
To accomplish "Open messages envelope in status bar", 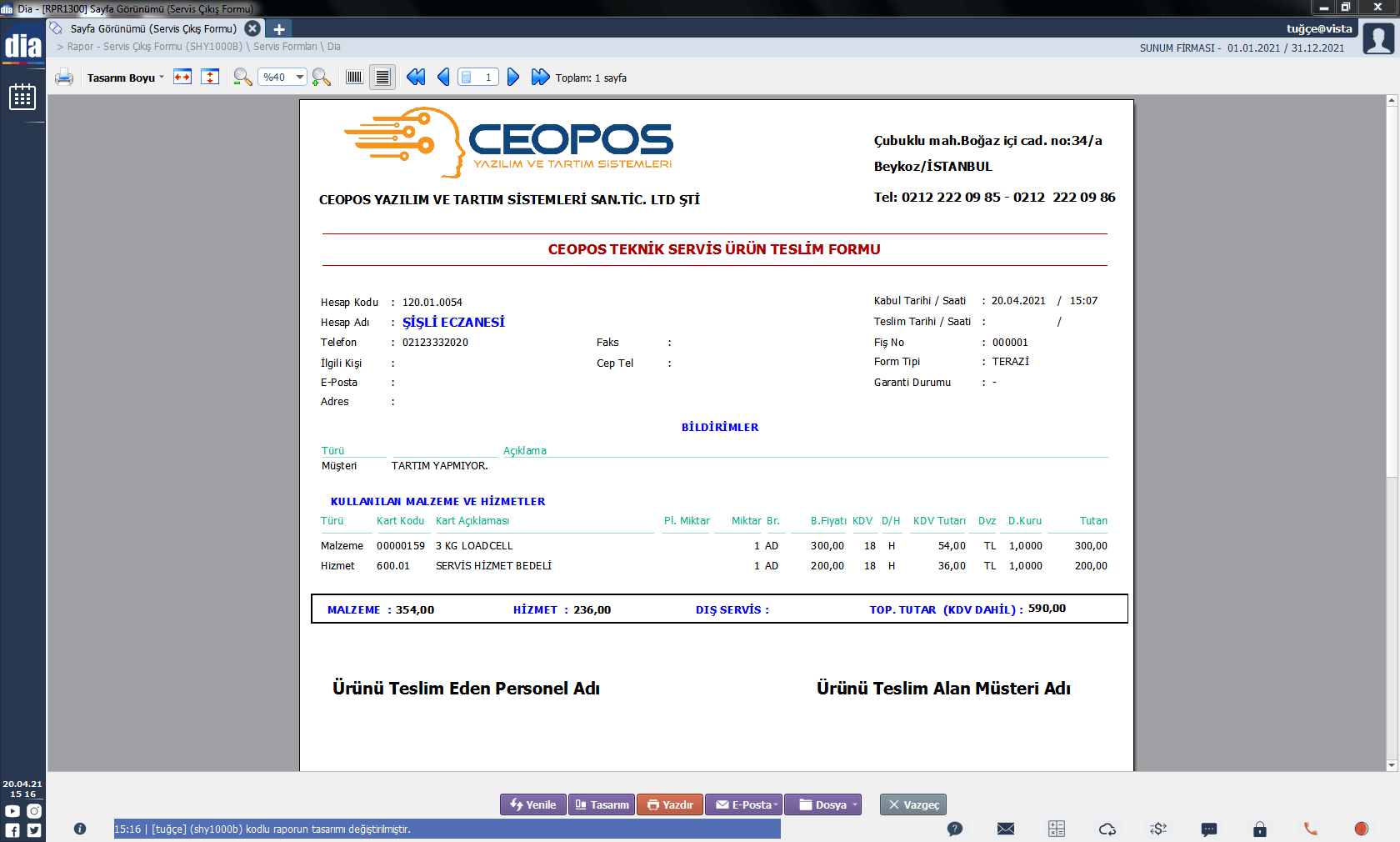I will click(x=1006, y=829).
